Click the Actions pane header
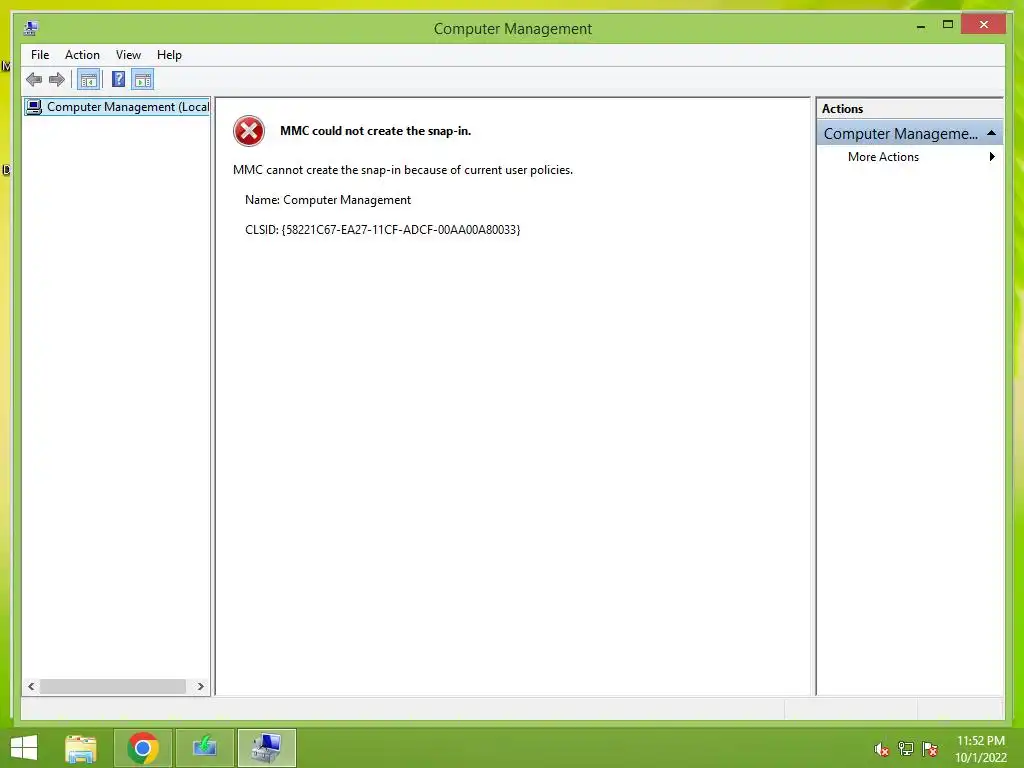This screenshot has height=768, width=1024. click(909, 109)
